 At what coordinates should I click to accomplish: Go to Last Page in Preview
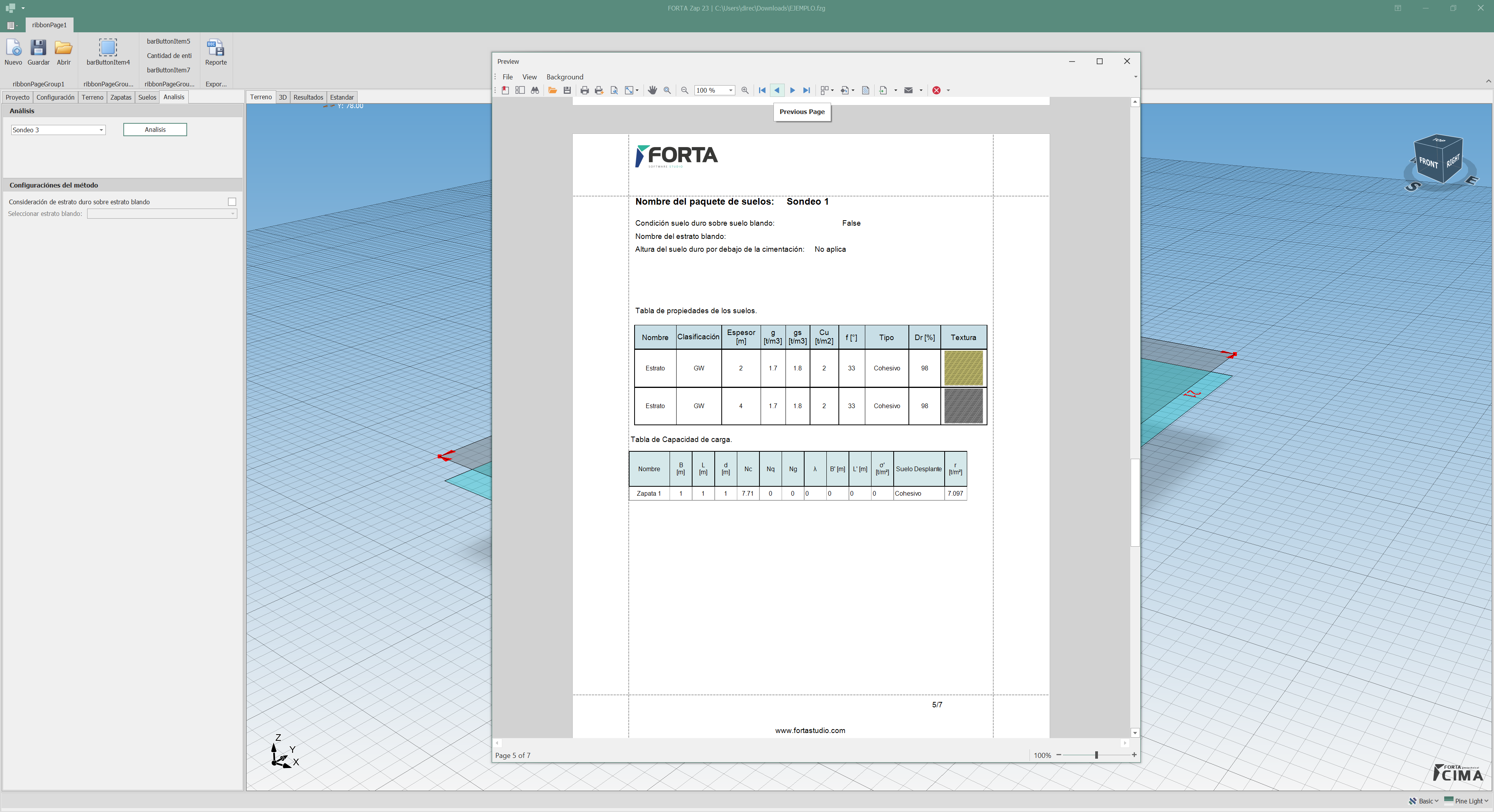[x=807, y=91]
